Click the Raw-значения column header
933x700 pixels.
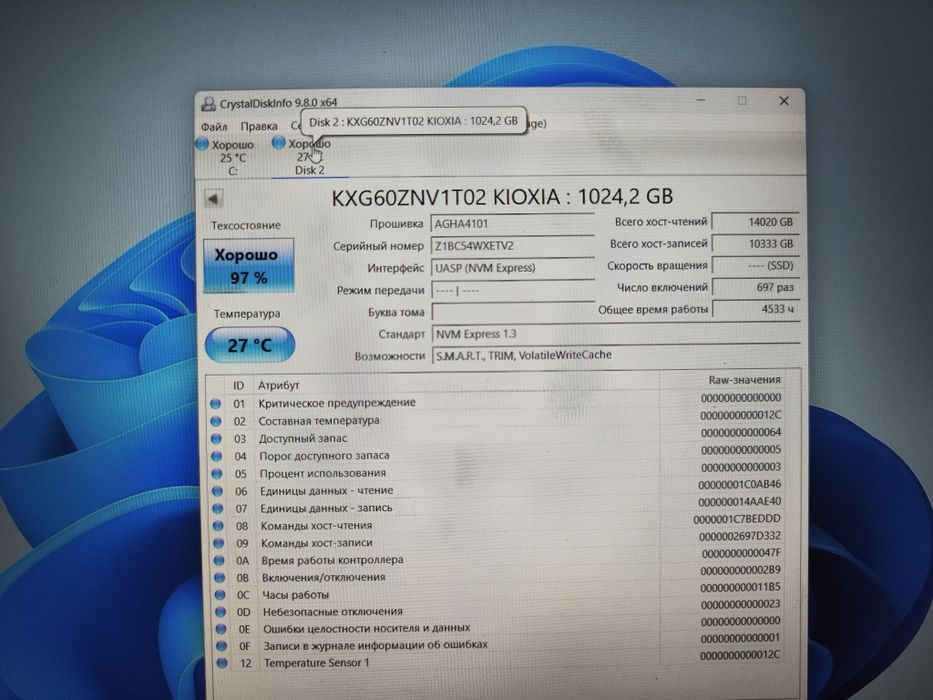(x=744, y=380)
